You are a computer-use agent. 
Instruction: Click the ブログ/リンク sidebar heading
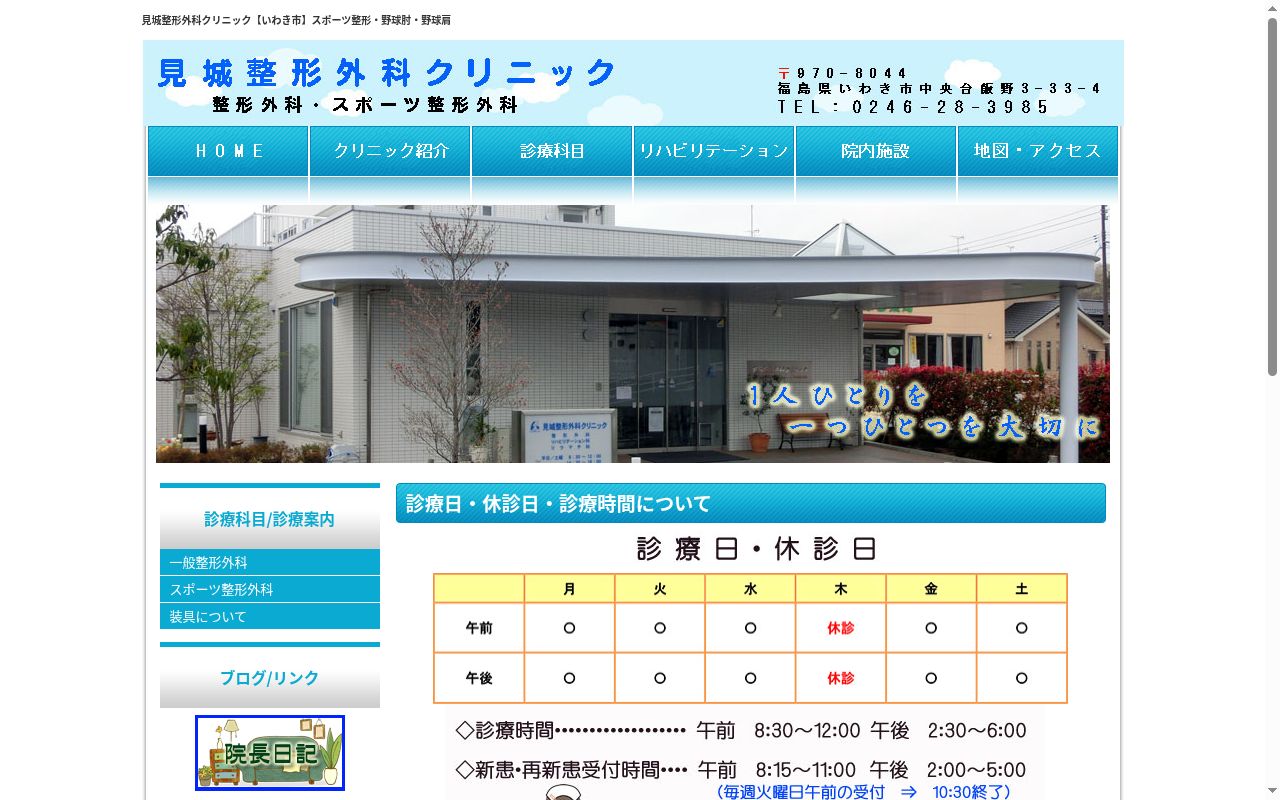point(270,677)
